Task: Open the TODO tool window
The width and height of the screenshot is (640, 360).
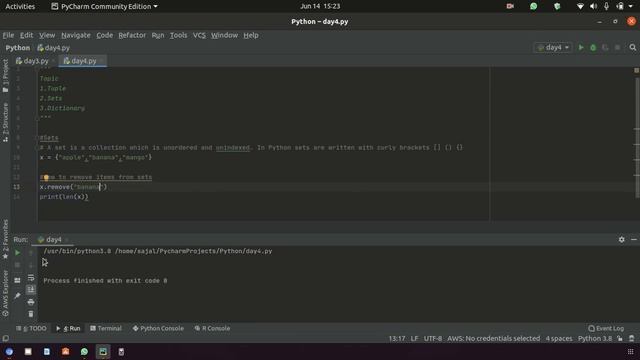Action: 31,329
